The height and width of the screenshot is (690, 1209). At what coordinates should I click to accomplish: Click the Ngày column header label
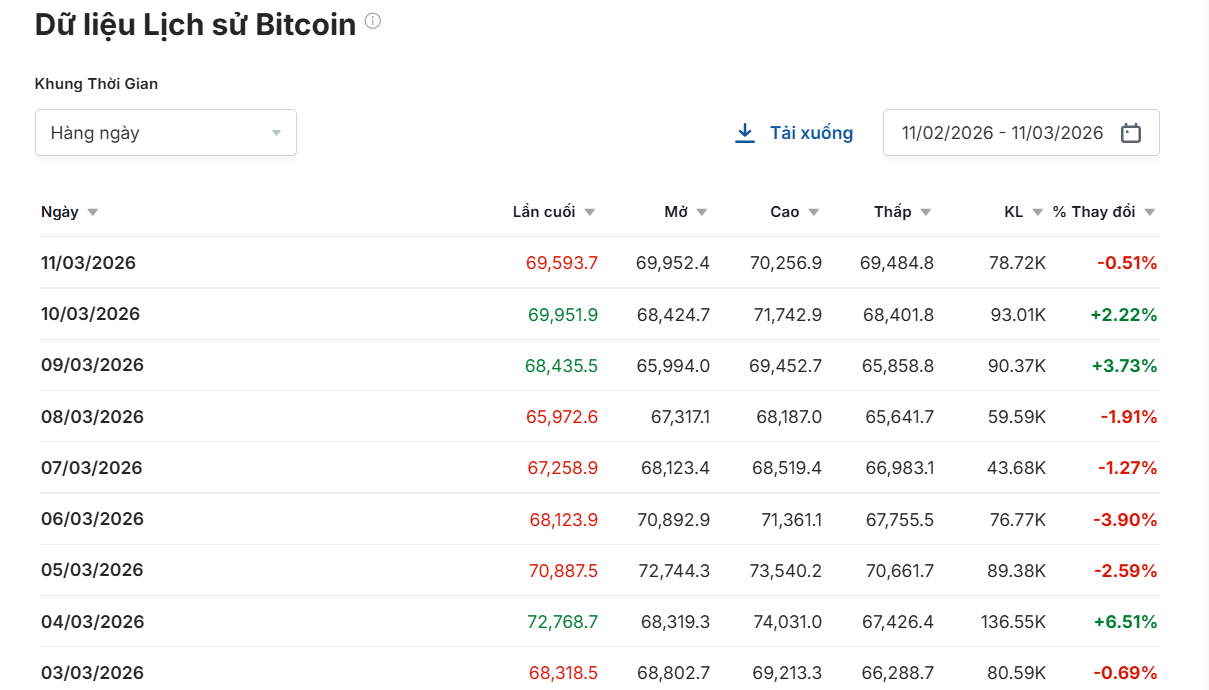[59, 212]
